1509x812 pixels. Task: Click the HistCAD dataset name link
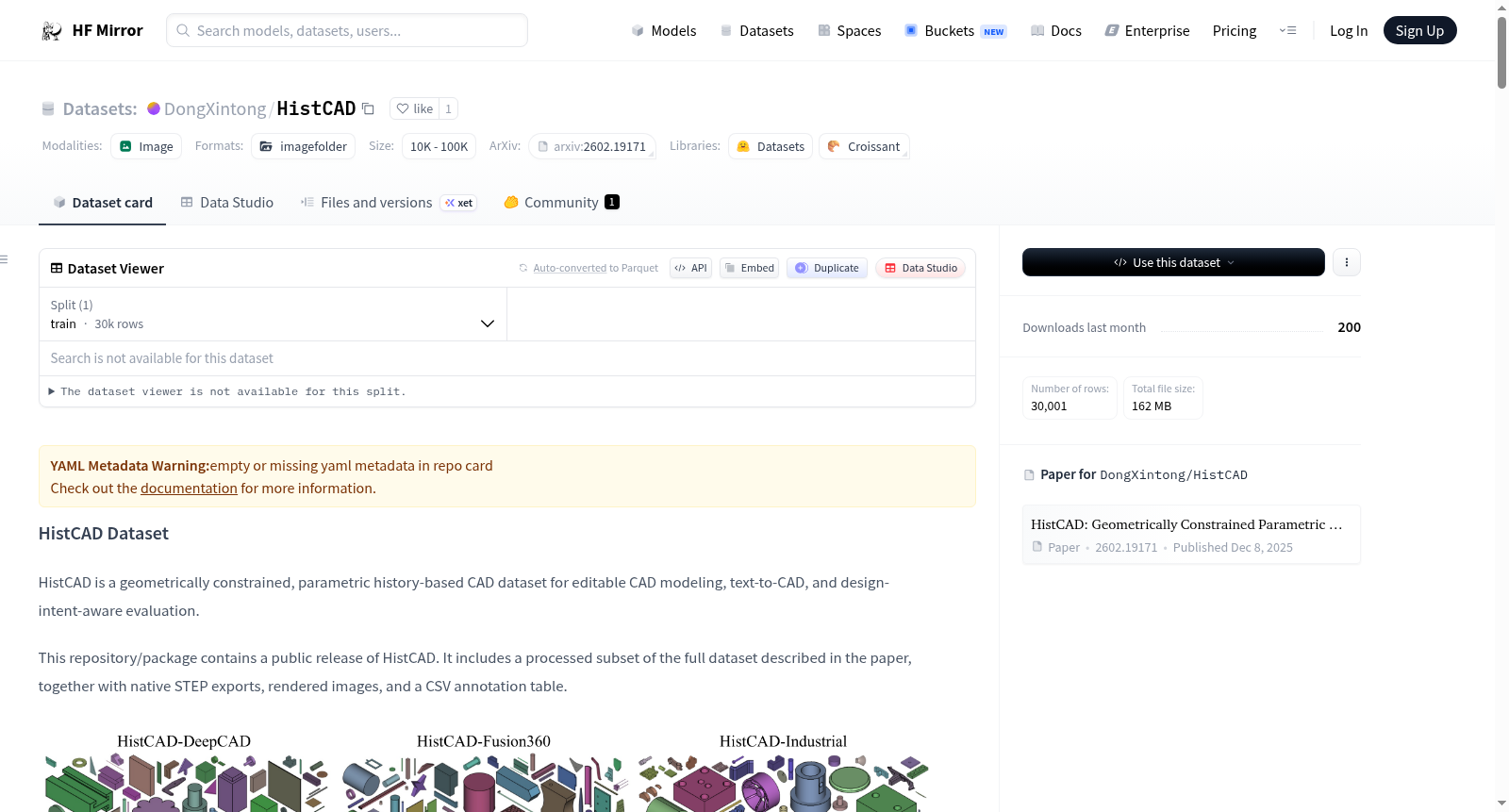316,109
